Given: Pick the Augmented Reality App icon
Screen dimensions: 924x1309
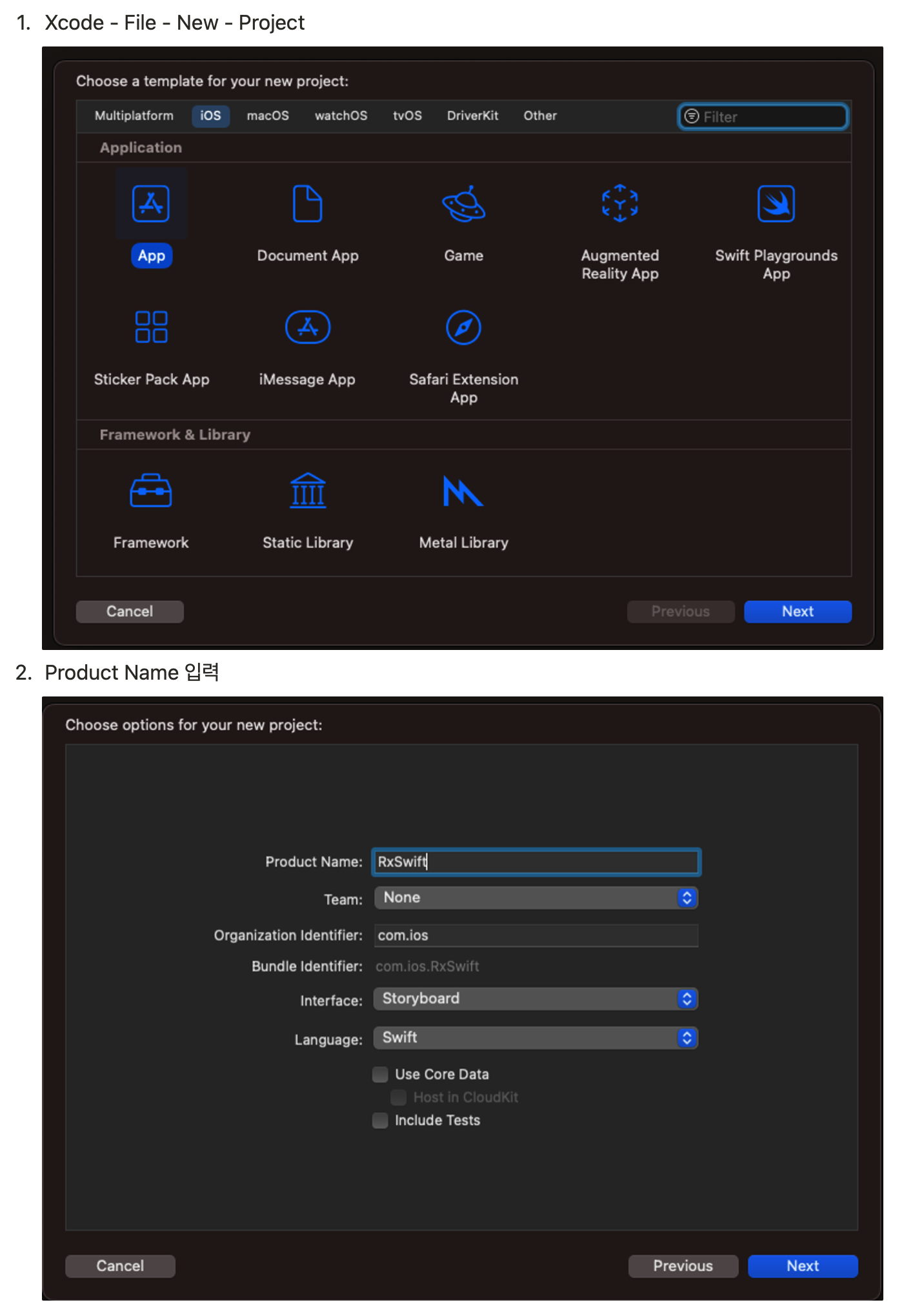Looking at the screenshot, I should point(619,204).
